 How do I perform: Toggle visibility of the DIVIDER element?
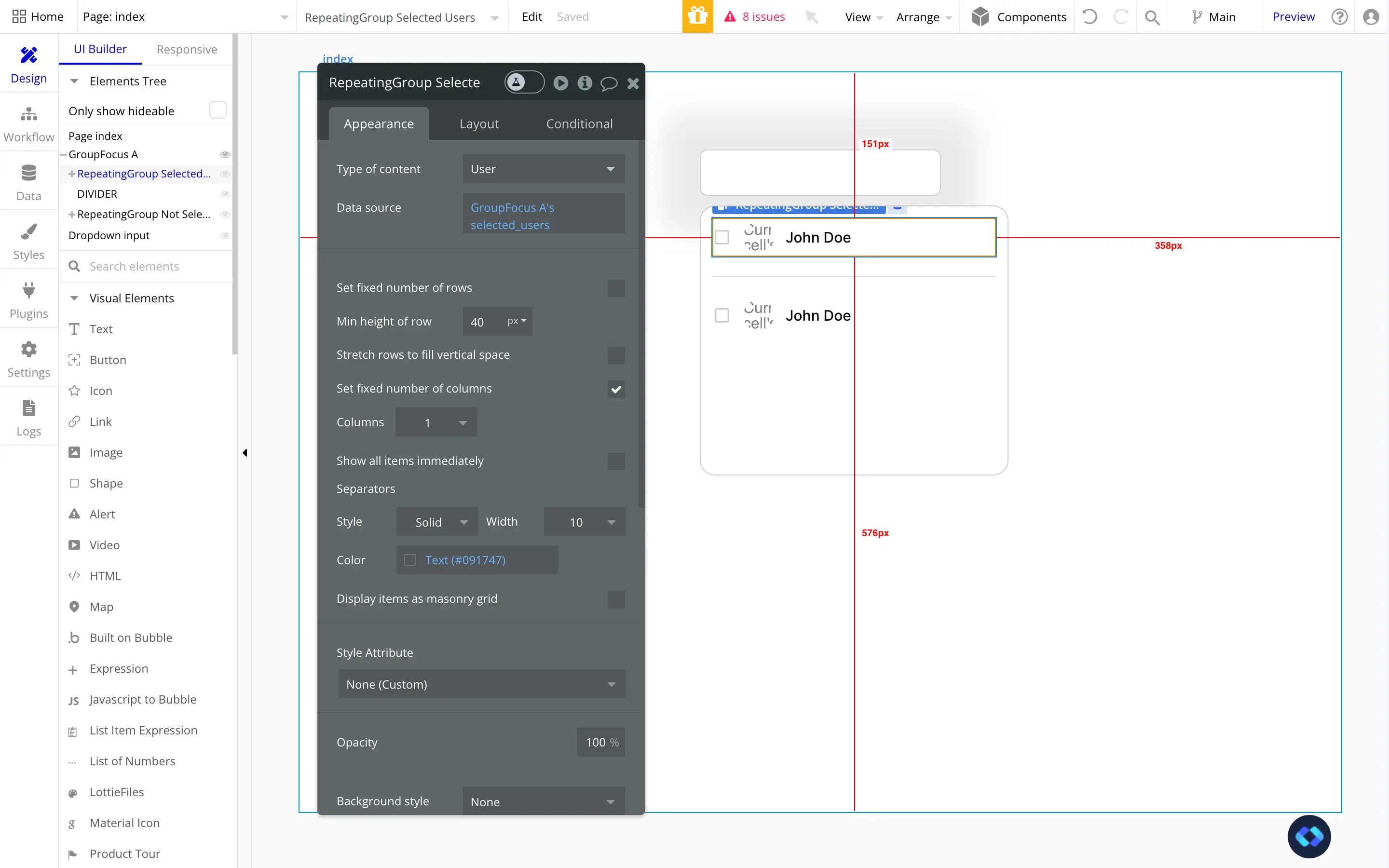(224, 194)
